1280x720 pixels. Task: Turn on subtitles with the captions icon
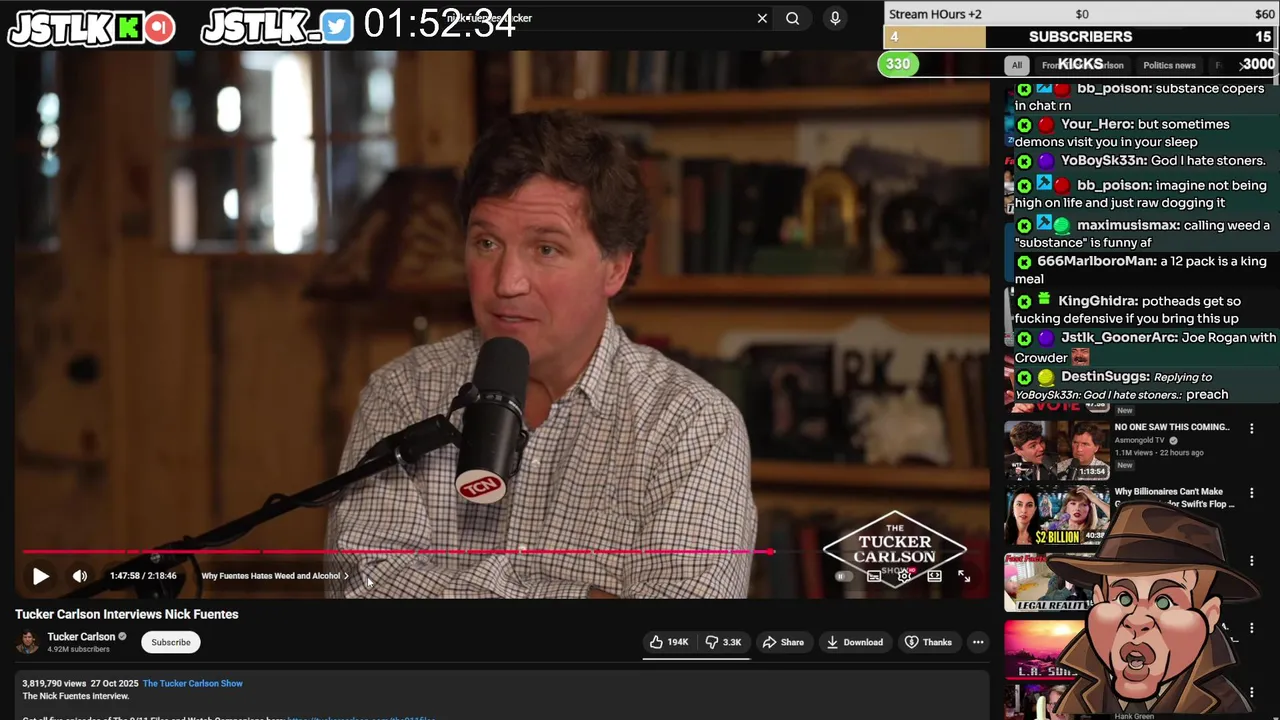874,576
